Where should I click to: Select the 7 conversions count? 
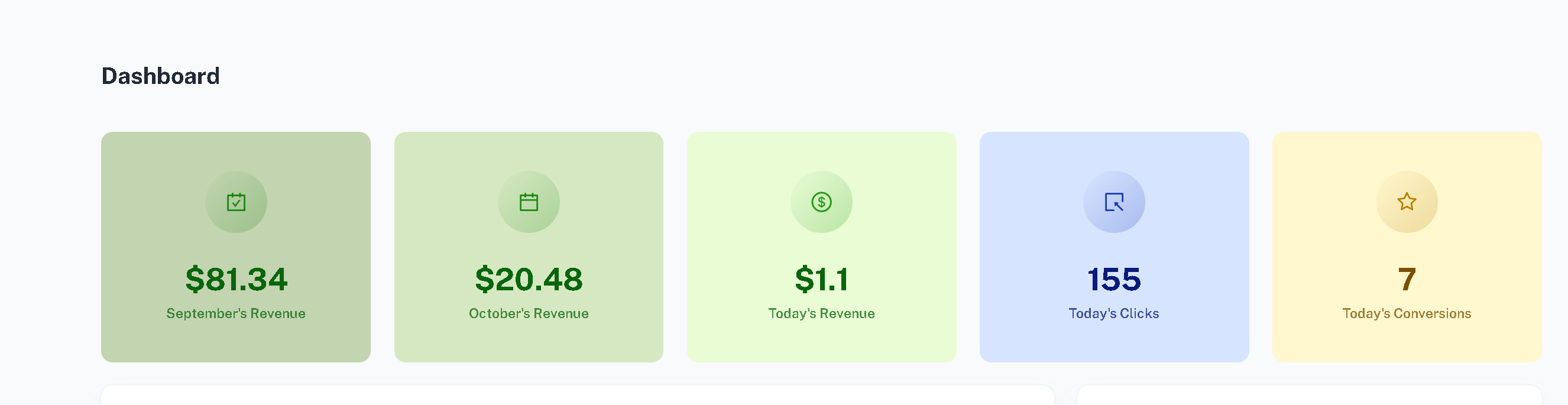(x=1407, y=279)
